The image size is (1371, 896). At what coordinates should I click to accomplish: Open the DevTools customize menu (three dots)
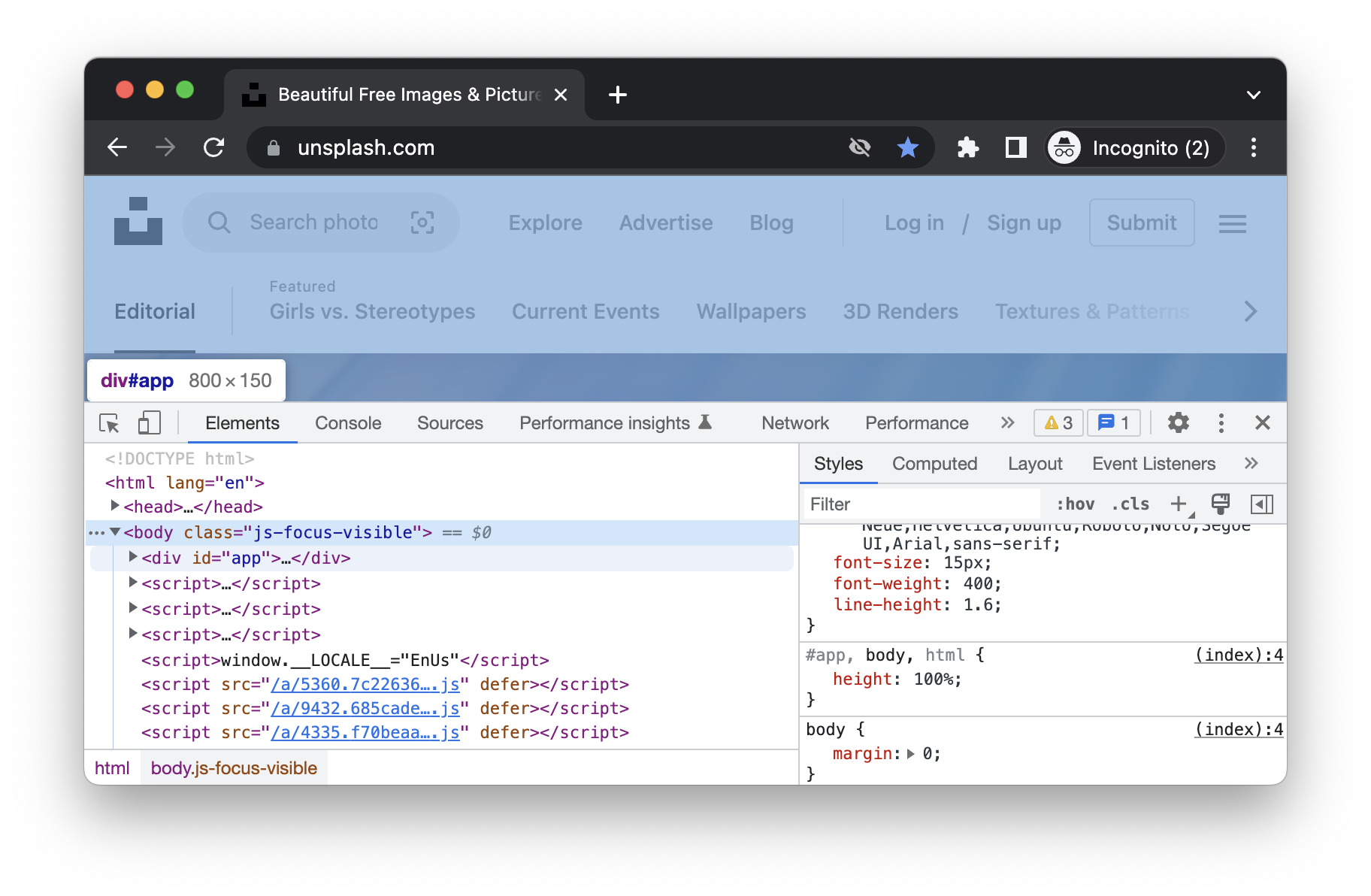(x=1221, y=423)
